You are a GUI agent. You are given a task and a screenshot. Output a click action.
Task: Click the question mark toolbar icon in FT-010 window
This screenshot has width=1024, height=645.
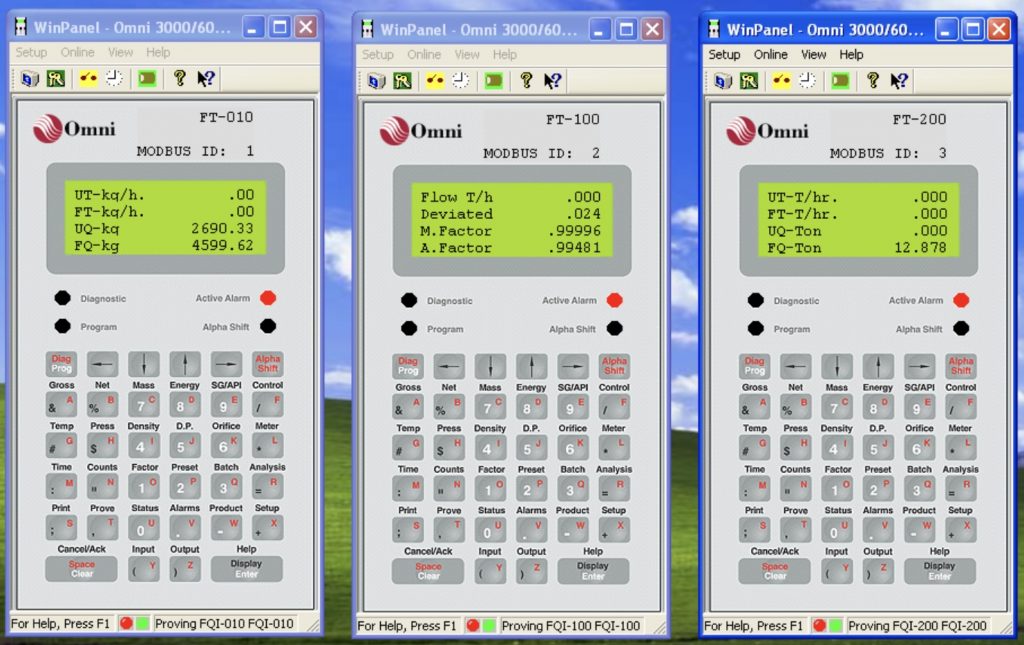tap(180, 79)
